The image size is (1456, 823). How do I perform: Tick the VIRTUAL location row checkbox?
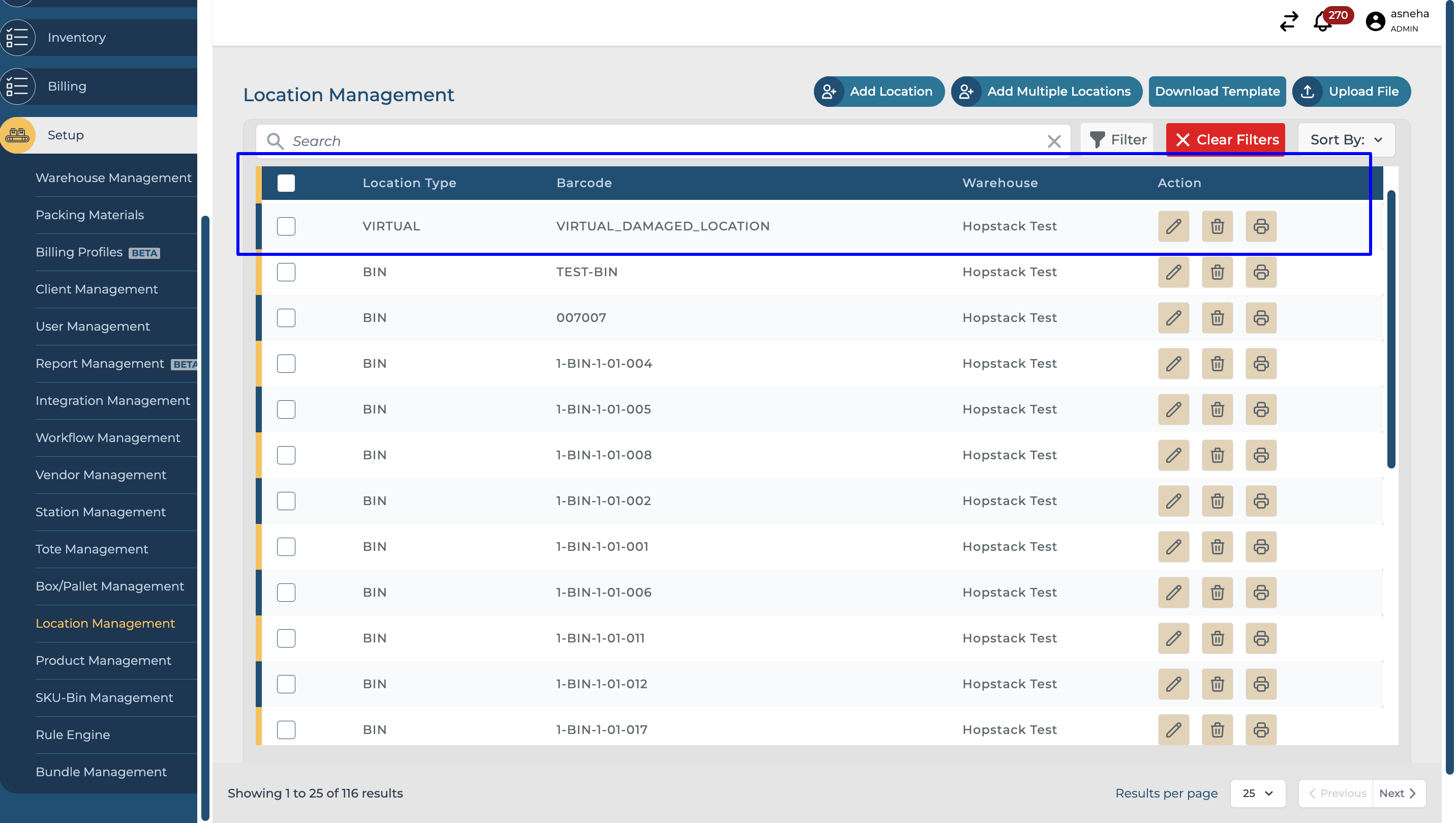[286, 226]
